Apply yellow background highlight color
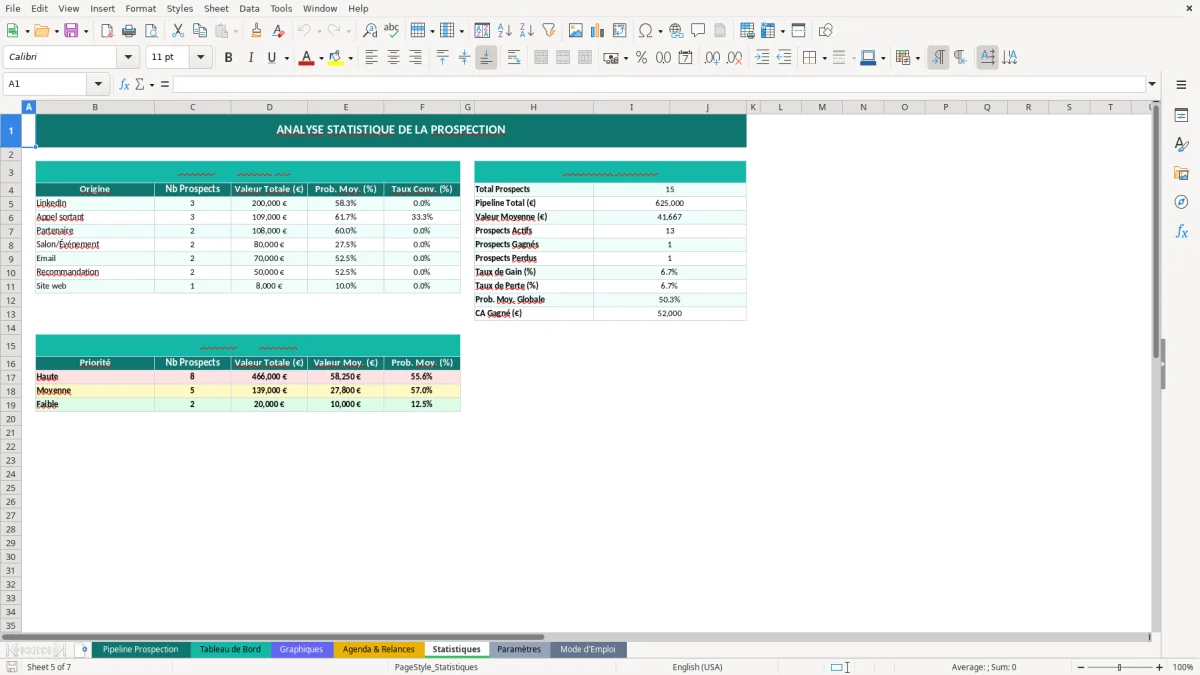1200x675 pixels. point(336,58)
